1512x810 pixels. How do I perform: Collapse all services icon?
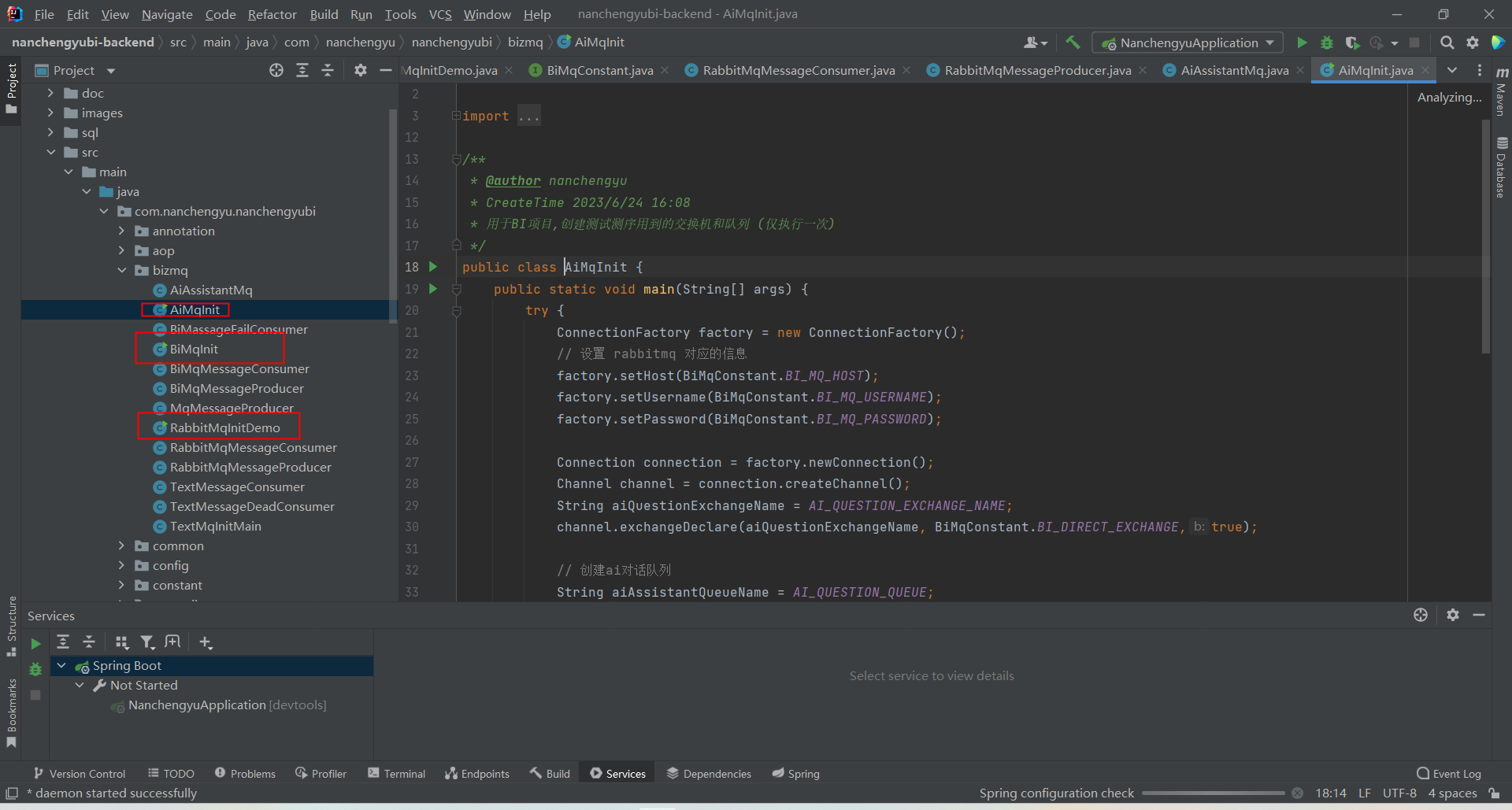(89, 642)
